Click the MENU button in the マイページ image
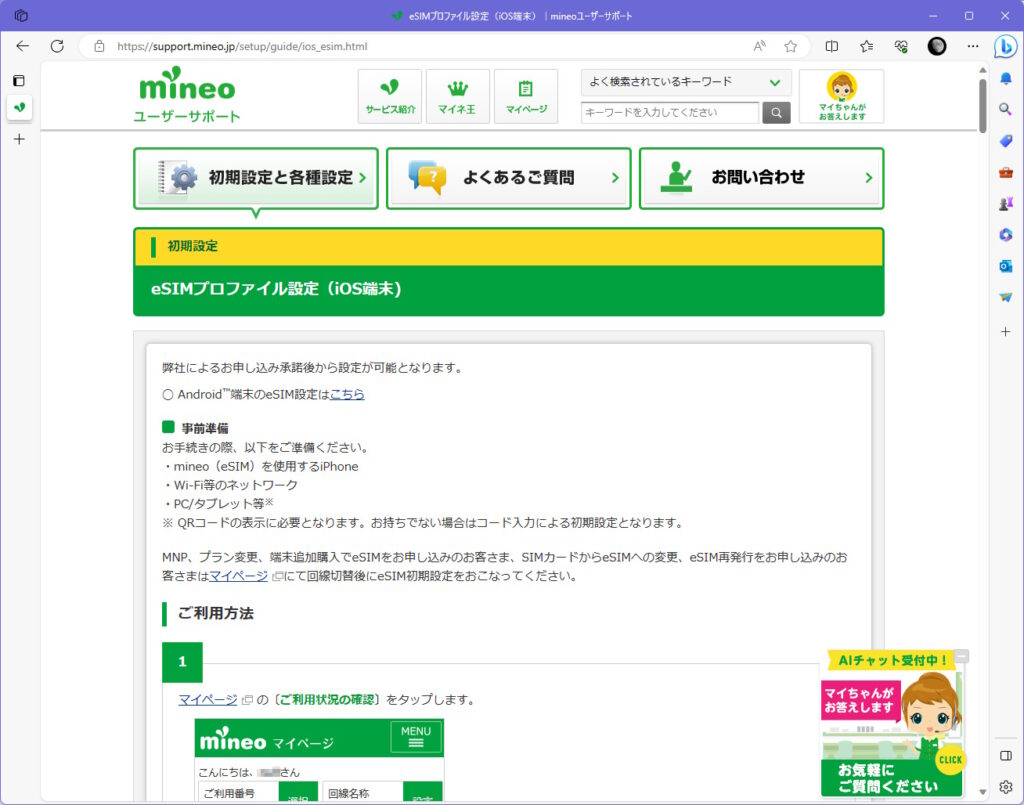1024x805 pixels. [x=416, y=736]
